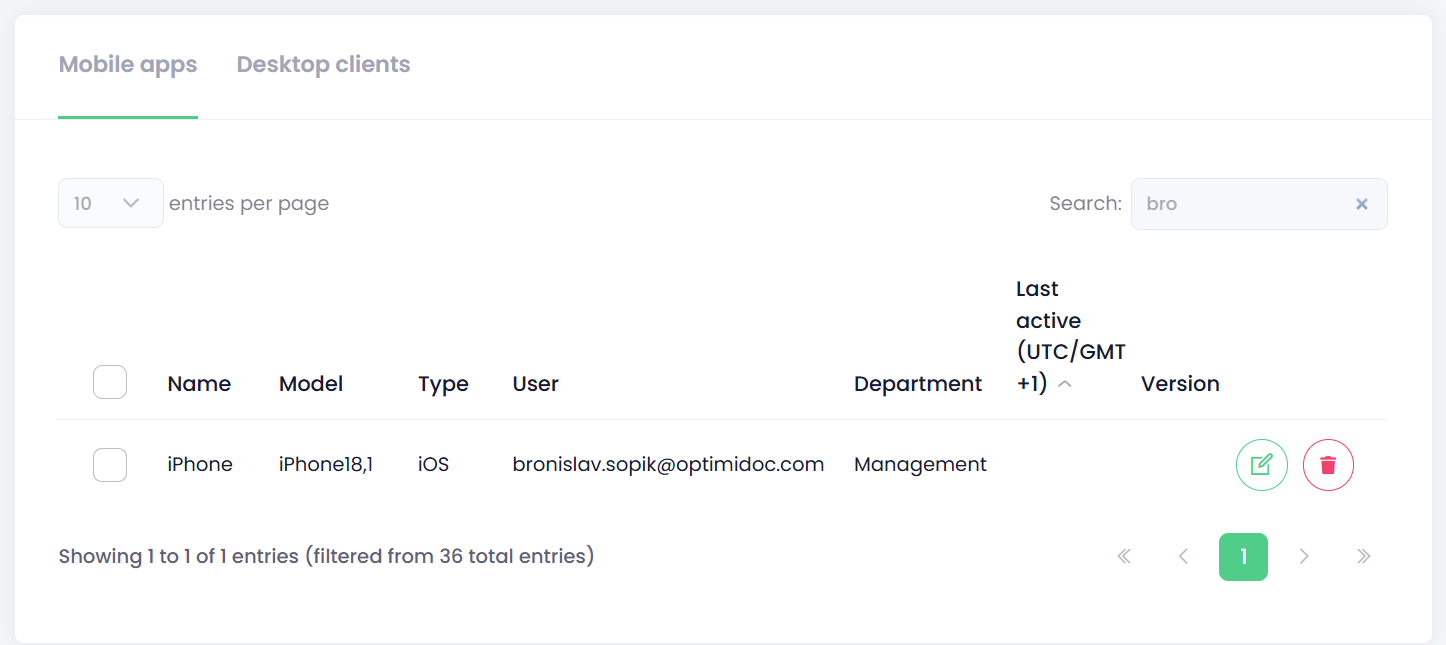Sort table by Department column
This screenshot has width=1446, height=645.
(917, 384)
